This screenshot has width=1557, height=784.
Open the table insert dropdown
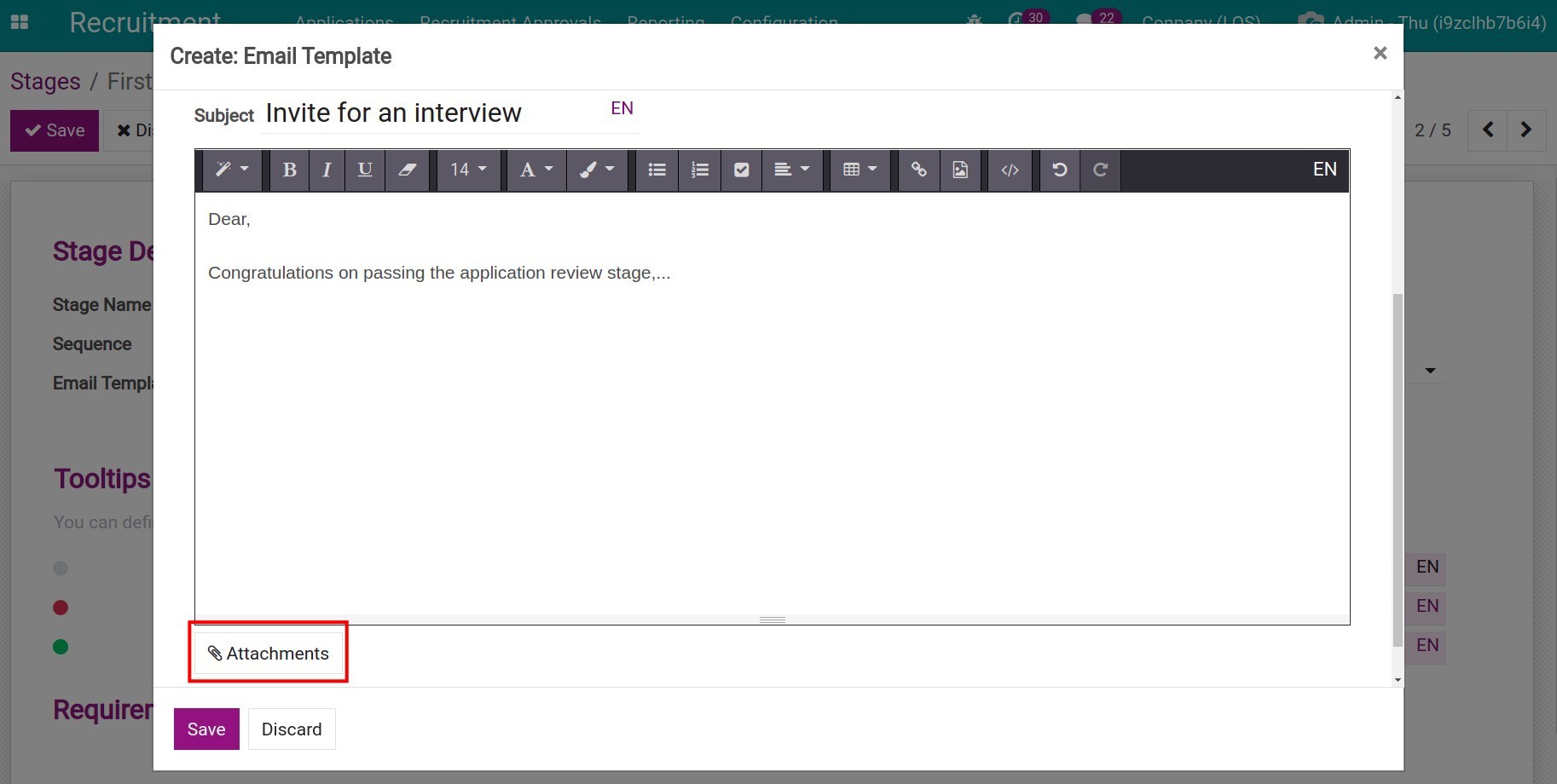point(859,170)
